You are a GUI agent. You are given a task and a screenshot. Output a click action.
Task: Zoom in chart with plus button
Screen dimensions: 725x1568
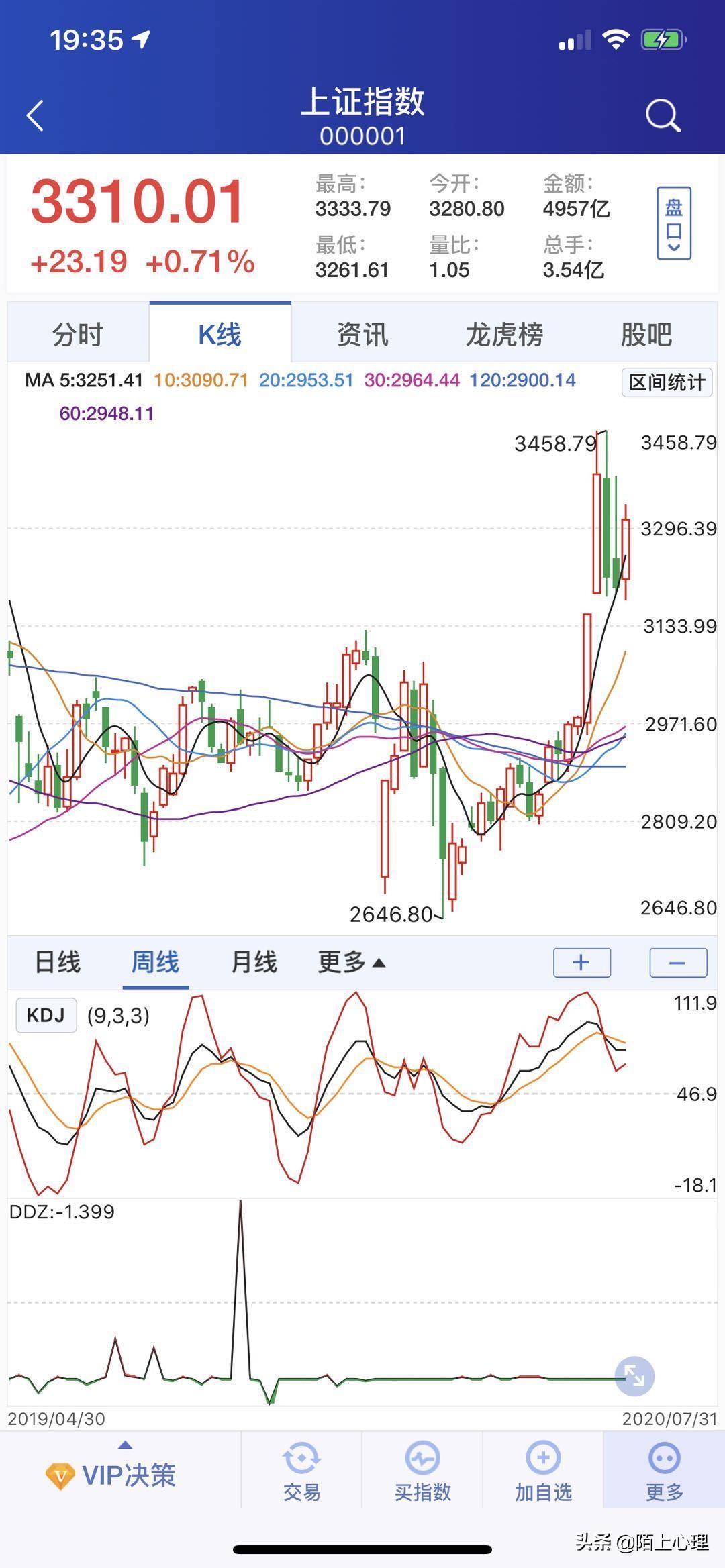tap(581, 963)
